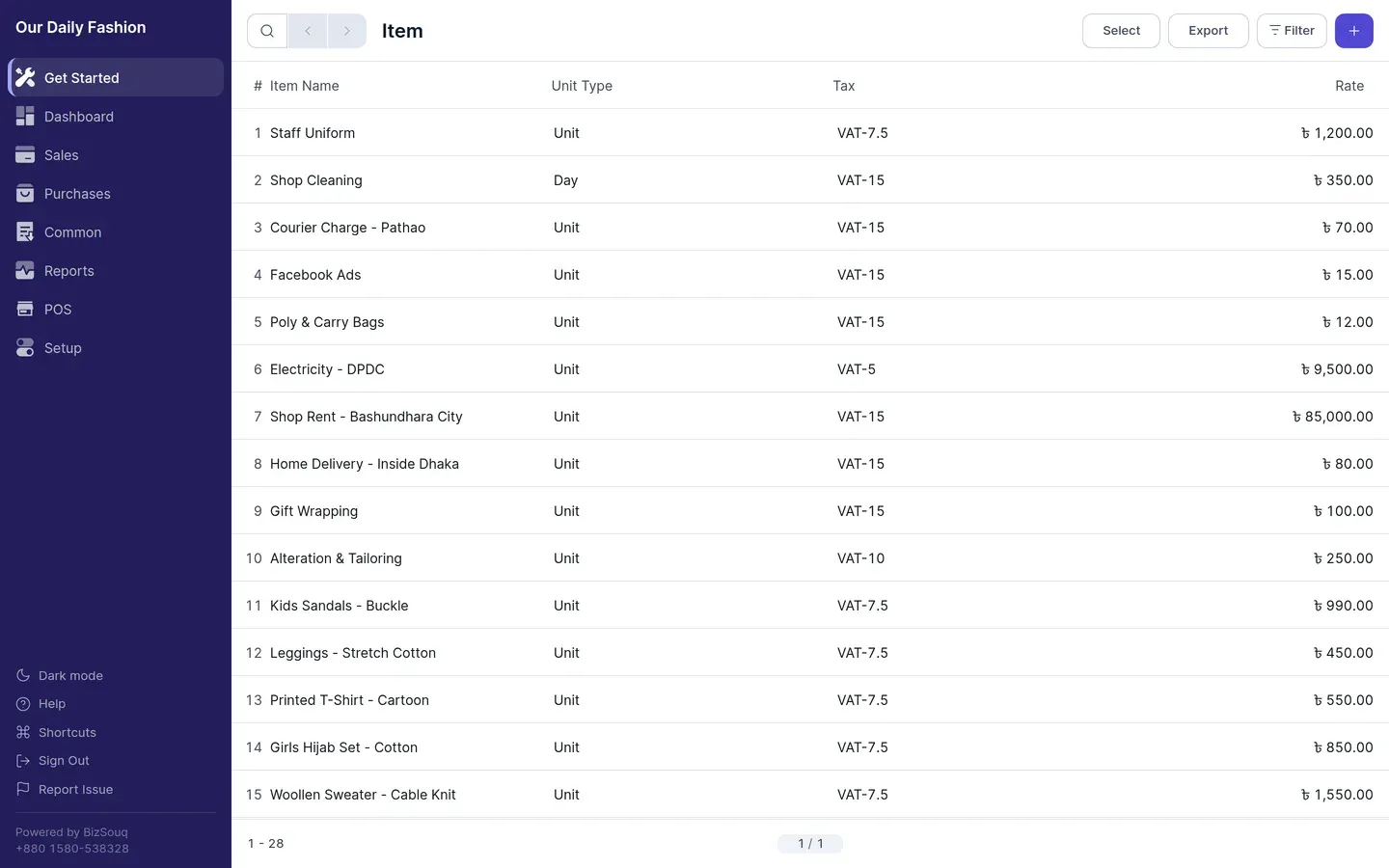Open Woollen Sweater - Cable Knit row
The width and height of the screenshot is (1389, 868).
[x=810, y=795]
